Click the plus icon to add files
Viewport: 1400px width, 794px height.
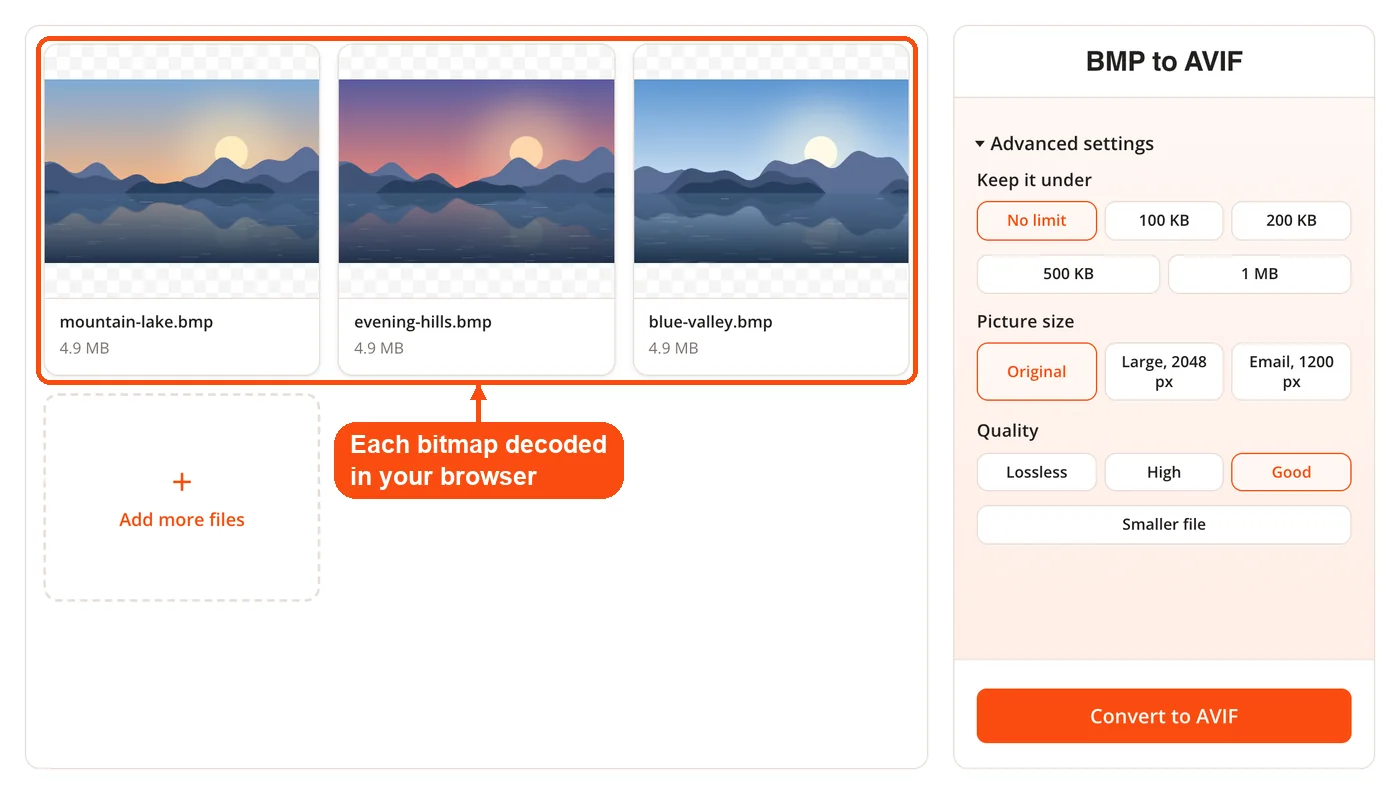click(182, 482)
